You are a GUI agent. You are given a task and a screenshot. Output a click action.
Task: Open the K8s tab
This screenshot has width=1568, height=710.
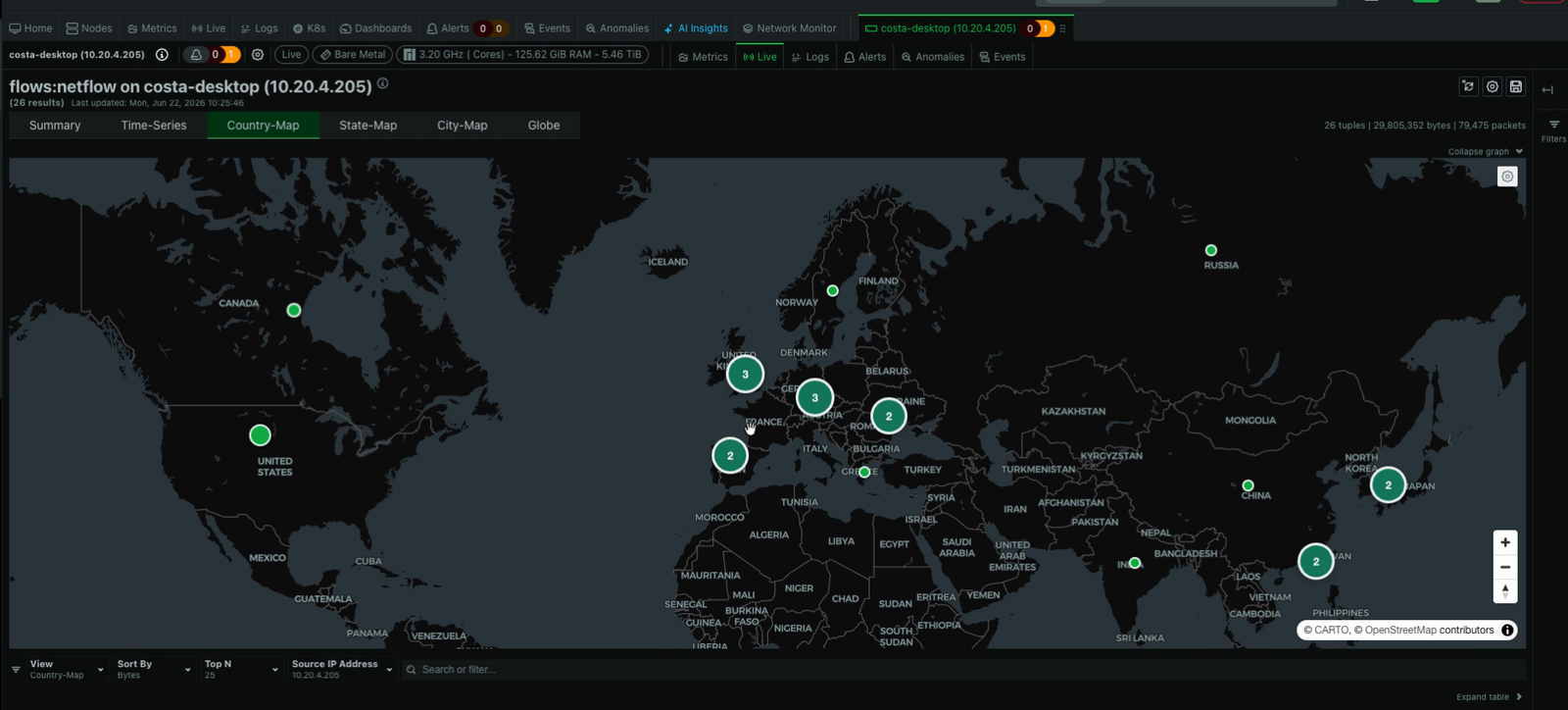point(309,28)
